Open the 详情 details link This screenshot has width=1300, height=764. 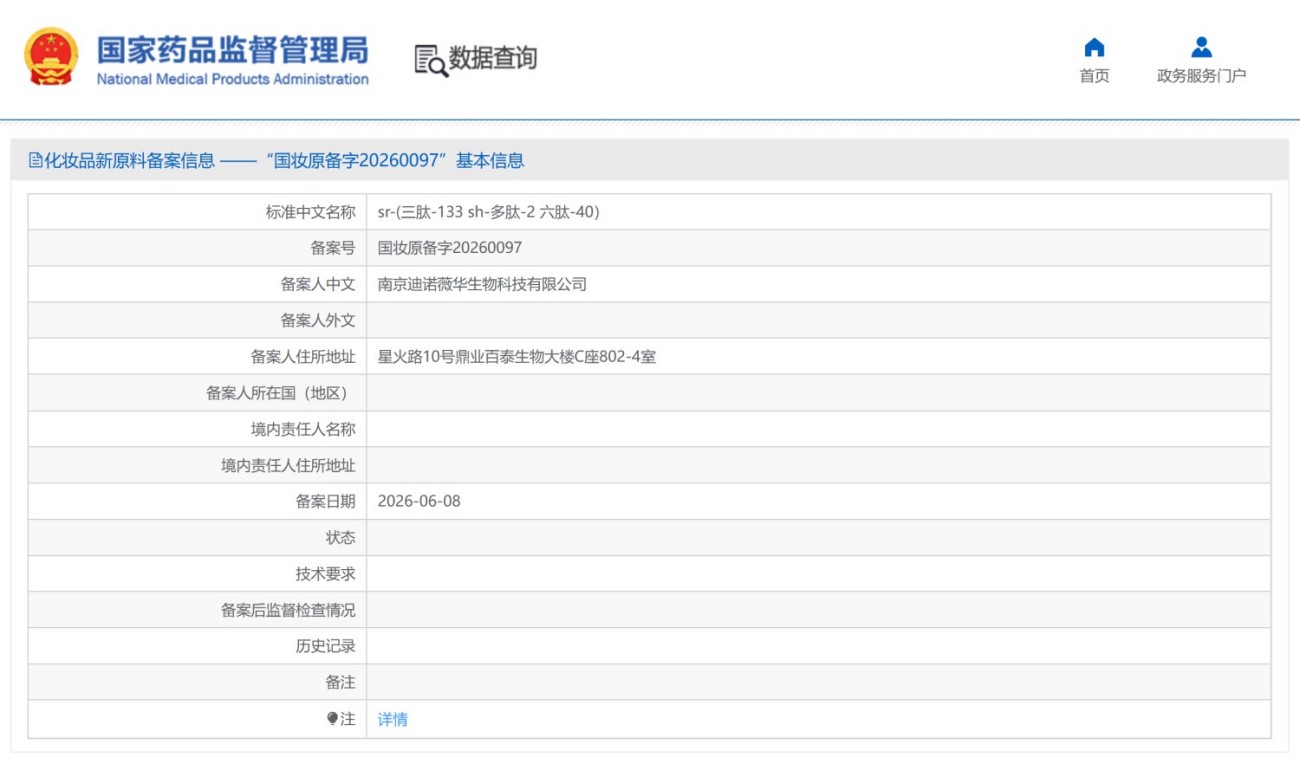392,719
